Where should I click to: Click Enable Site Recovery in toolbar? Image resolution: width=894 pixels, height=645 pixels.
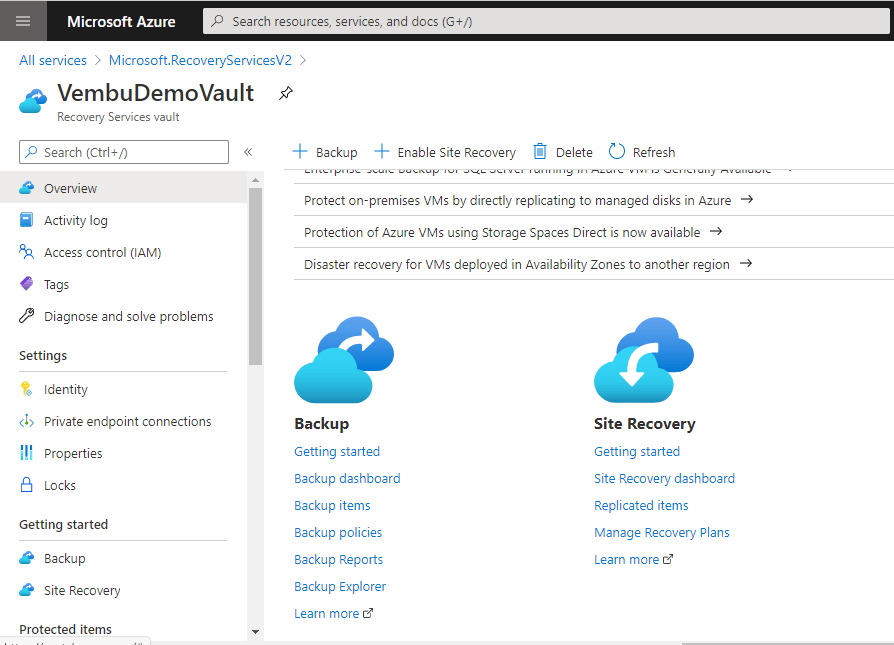tap(445, 152)
